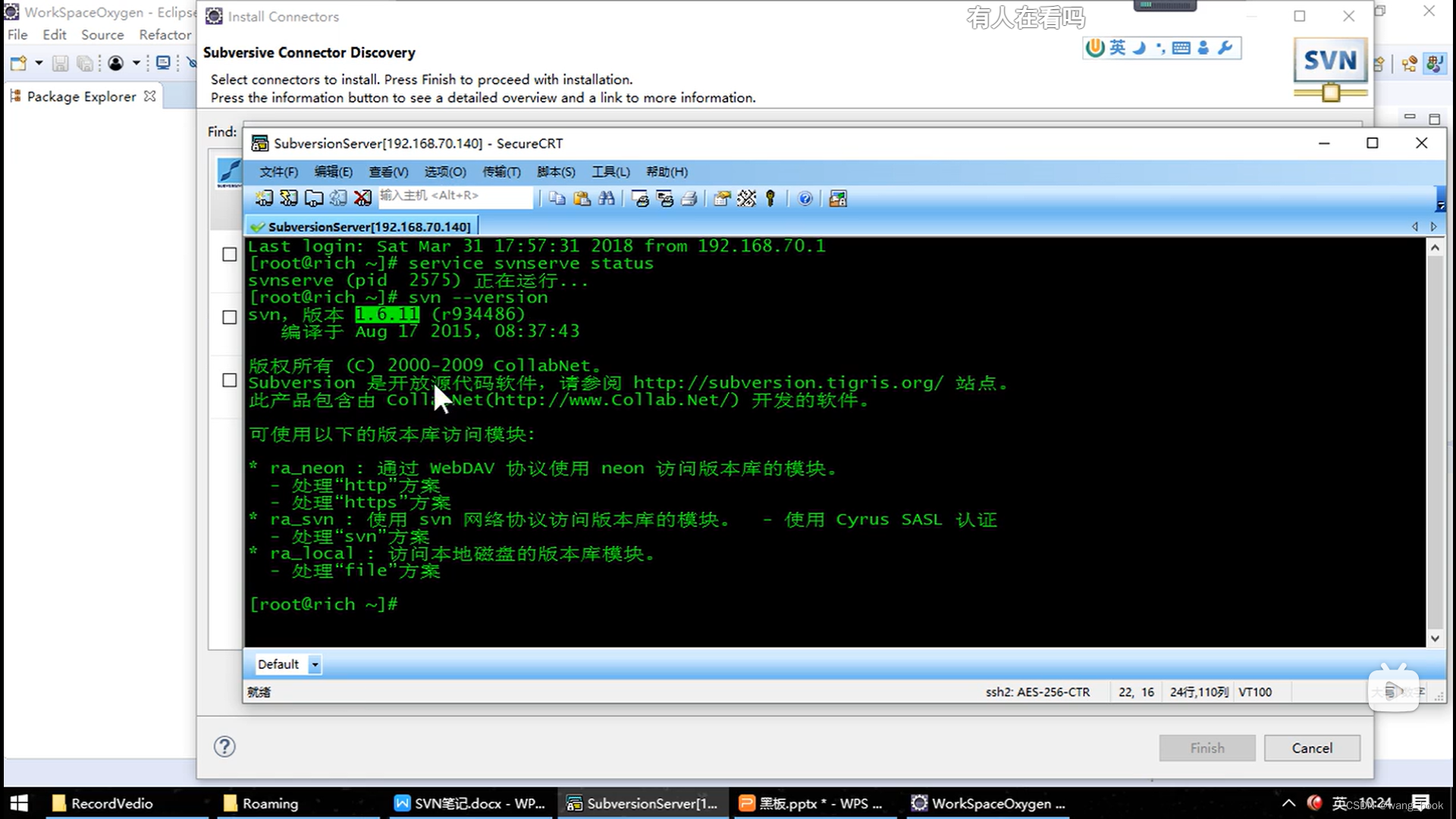Click the Copy icon in SecureCRT toolbar

click(557, 199)
